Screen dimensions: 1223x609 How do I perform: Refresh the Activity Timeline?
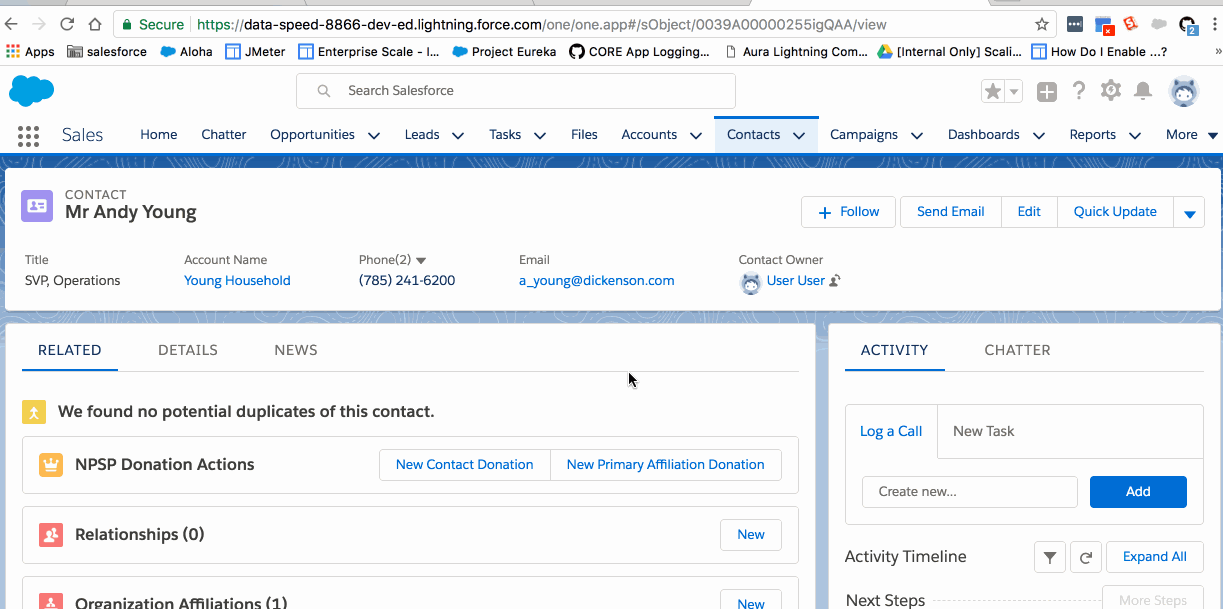pyautogui.click(x=1086, y=557)
